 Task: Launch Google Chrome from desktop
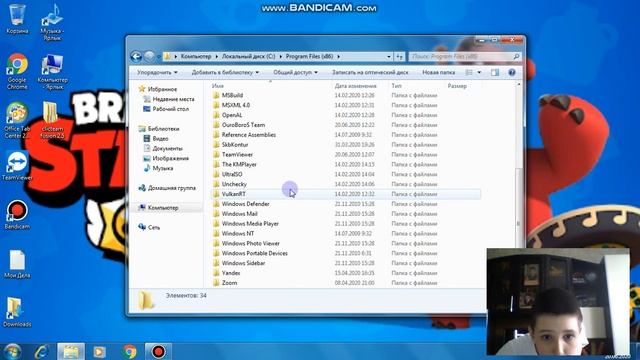tap(17, 71)
